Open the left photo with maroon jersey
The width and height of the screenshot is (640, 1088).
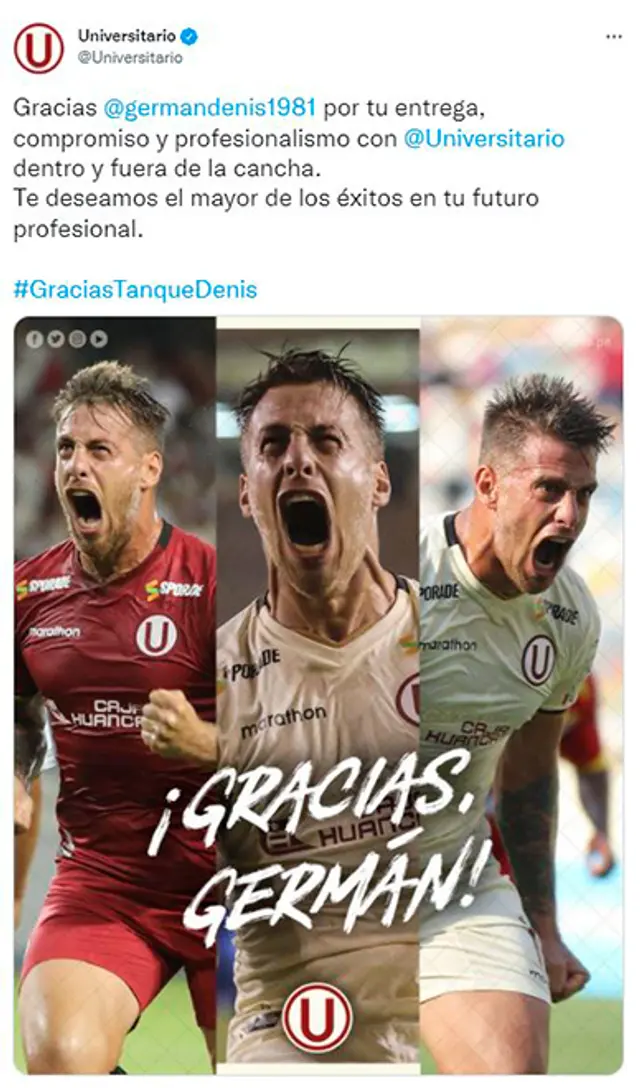(115, 695)
